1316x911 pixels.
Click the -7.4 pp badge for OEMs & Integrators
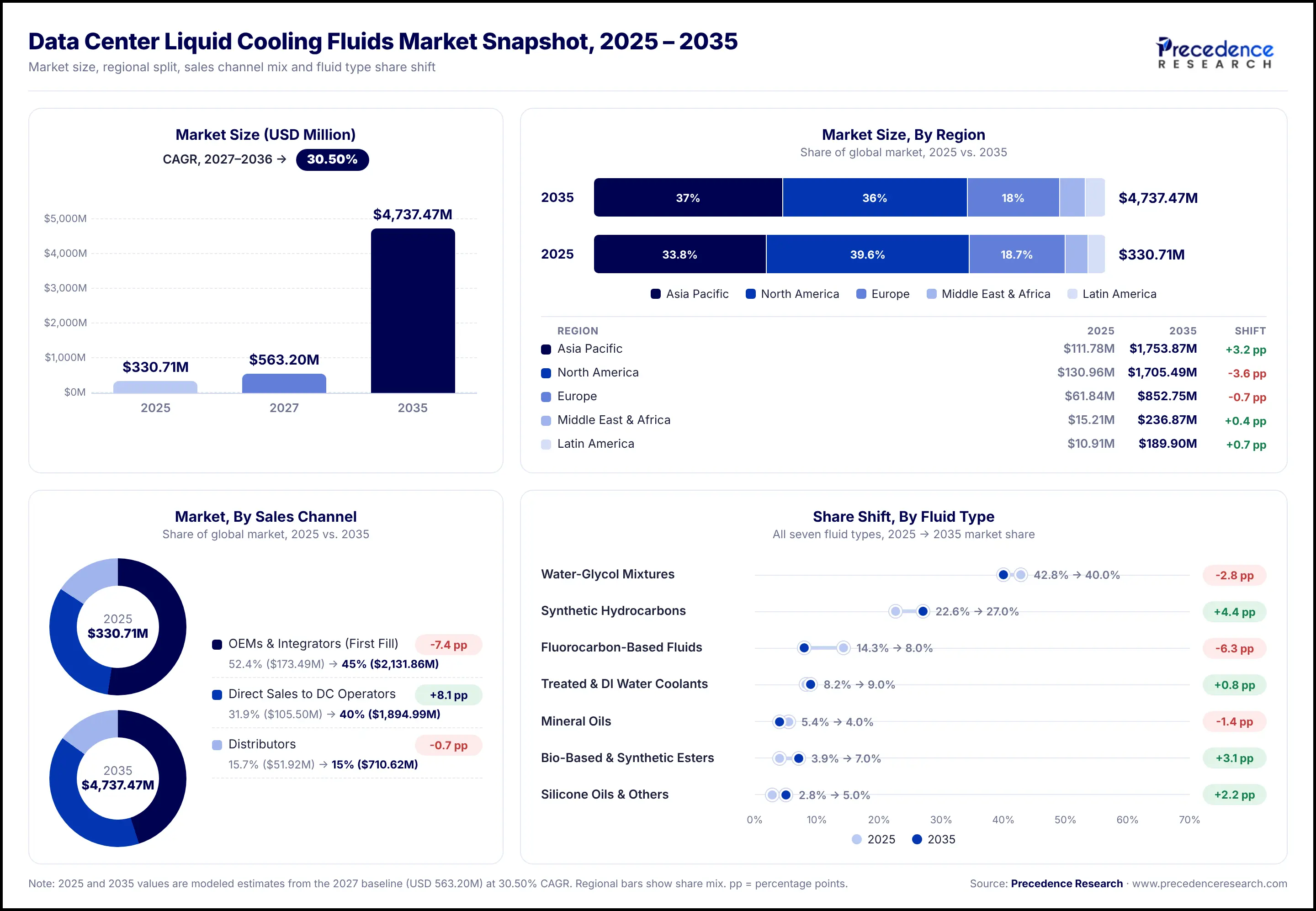[448, 645]
